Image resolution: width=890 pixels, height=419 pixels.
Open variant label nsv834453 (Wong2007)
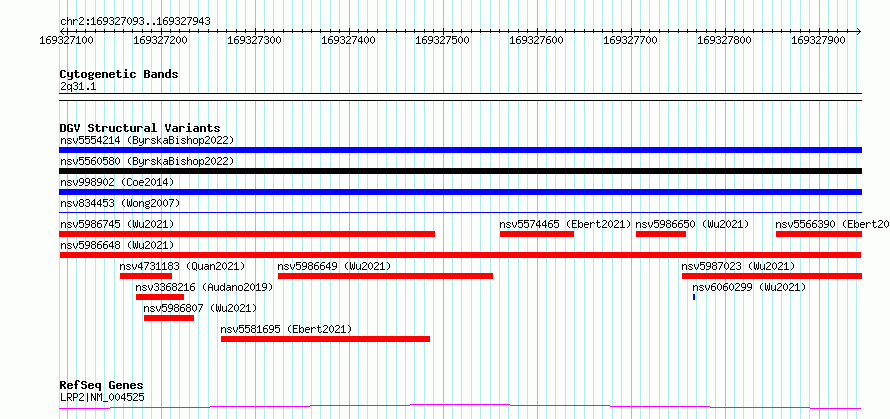pos(120,203)
